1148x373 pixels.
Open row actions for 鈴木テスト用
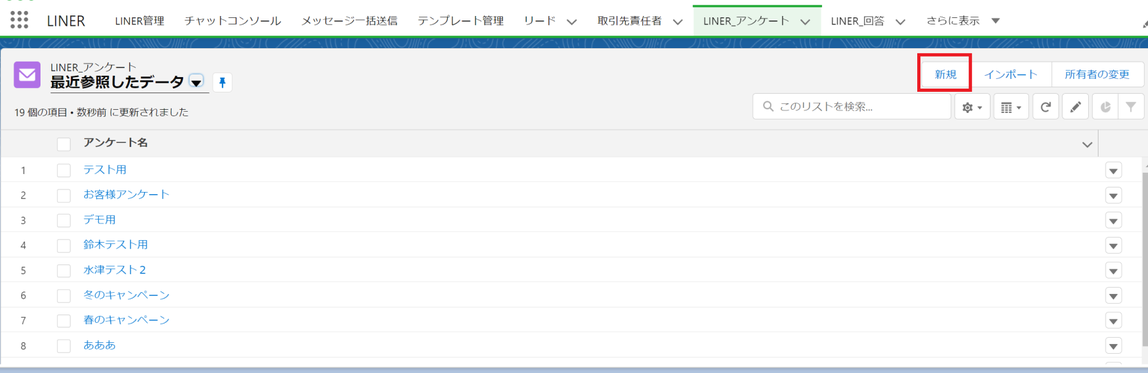pyautogui.click(x=1113, y=245)
